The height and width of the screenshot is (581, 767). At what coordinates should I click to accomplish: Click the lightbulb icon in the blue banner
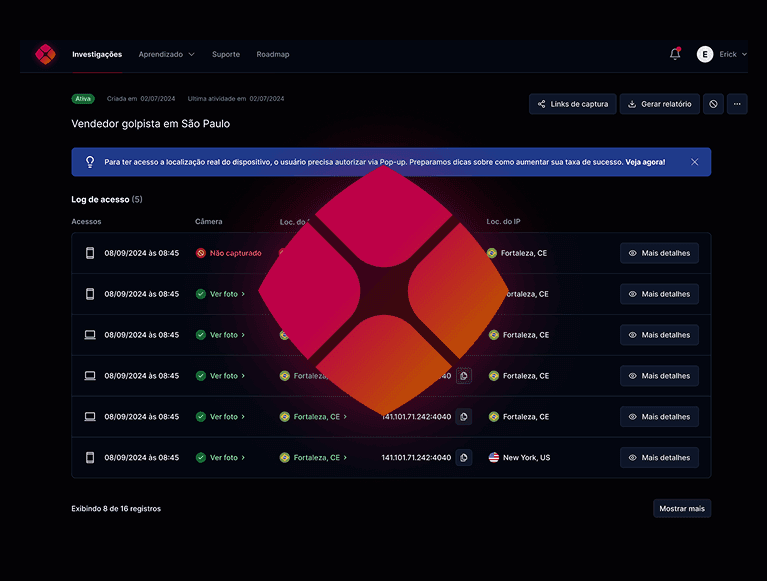click(x=90, y=162)
